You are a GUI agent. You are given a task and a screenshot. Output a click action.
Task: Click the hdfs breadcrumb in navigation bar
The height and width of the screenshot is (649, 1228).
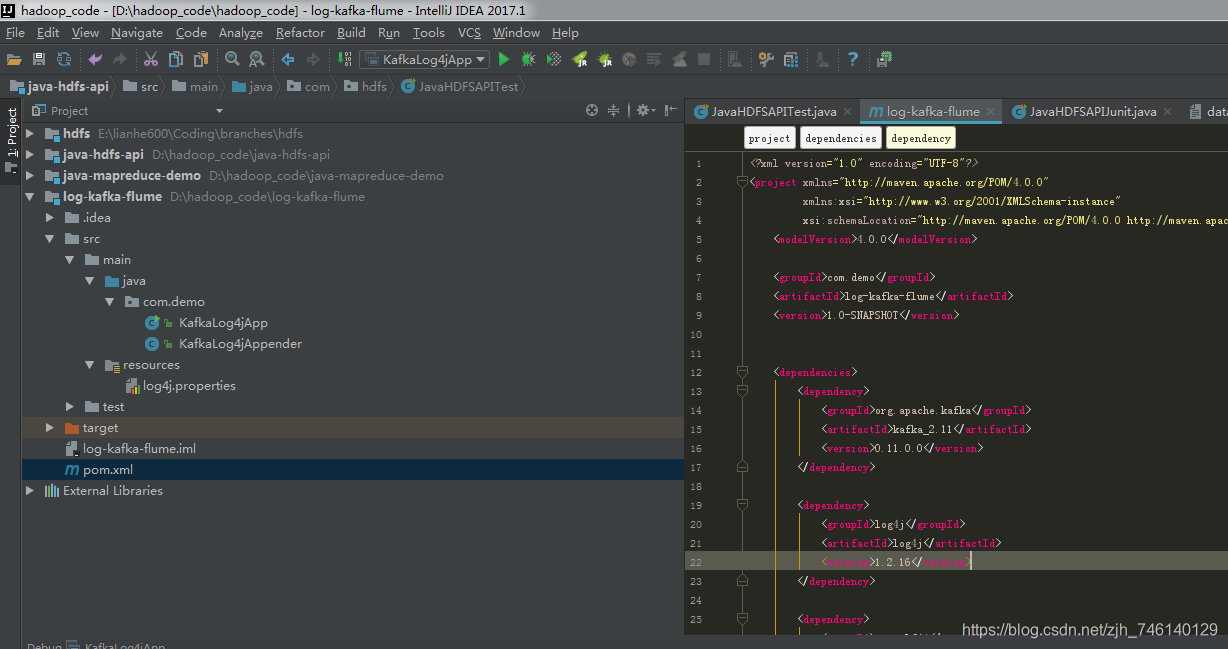374,87
